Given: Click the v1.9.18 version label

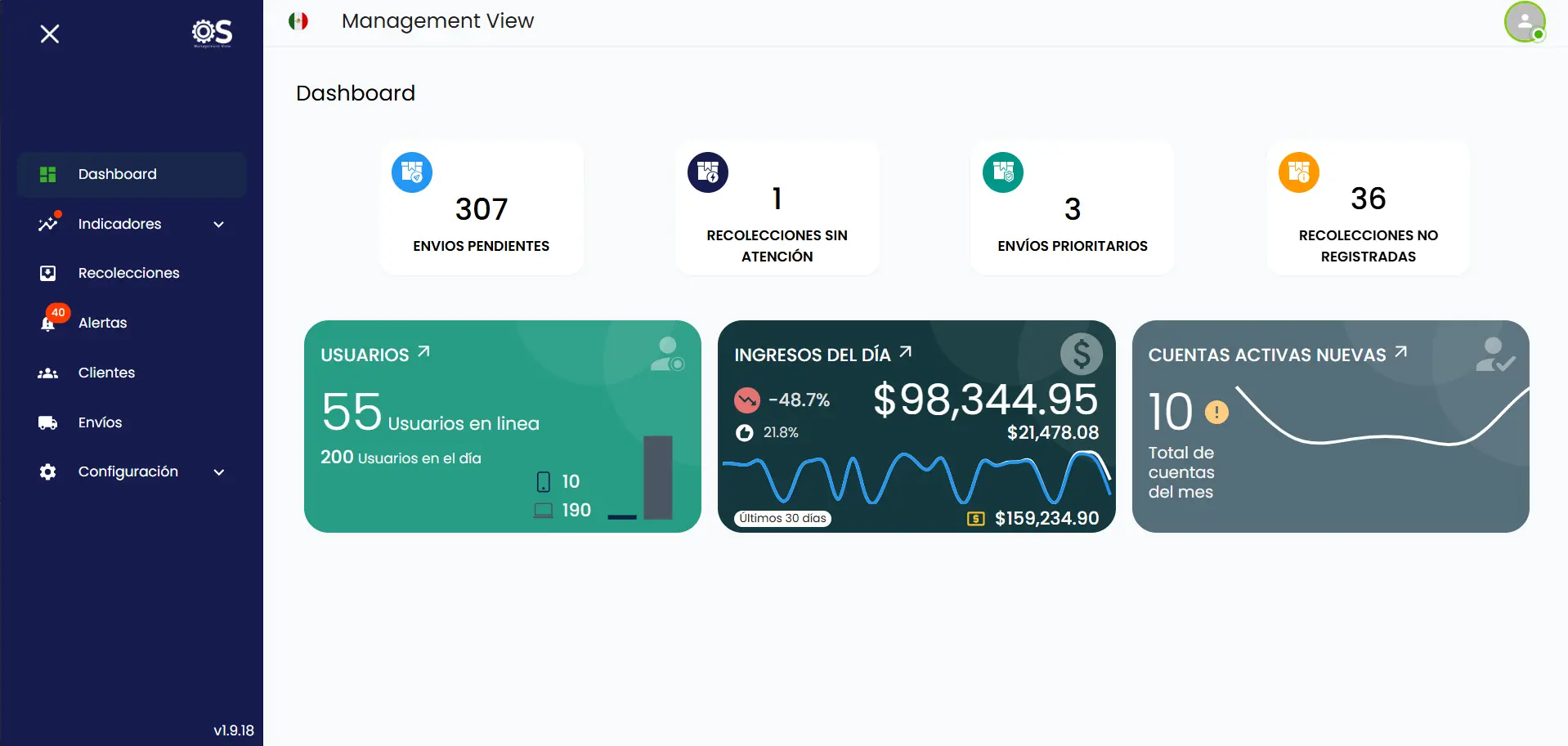Looking at the screenshot, I should click(234, 730).
